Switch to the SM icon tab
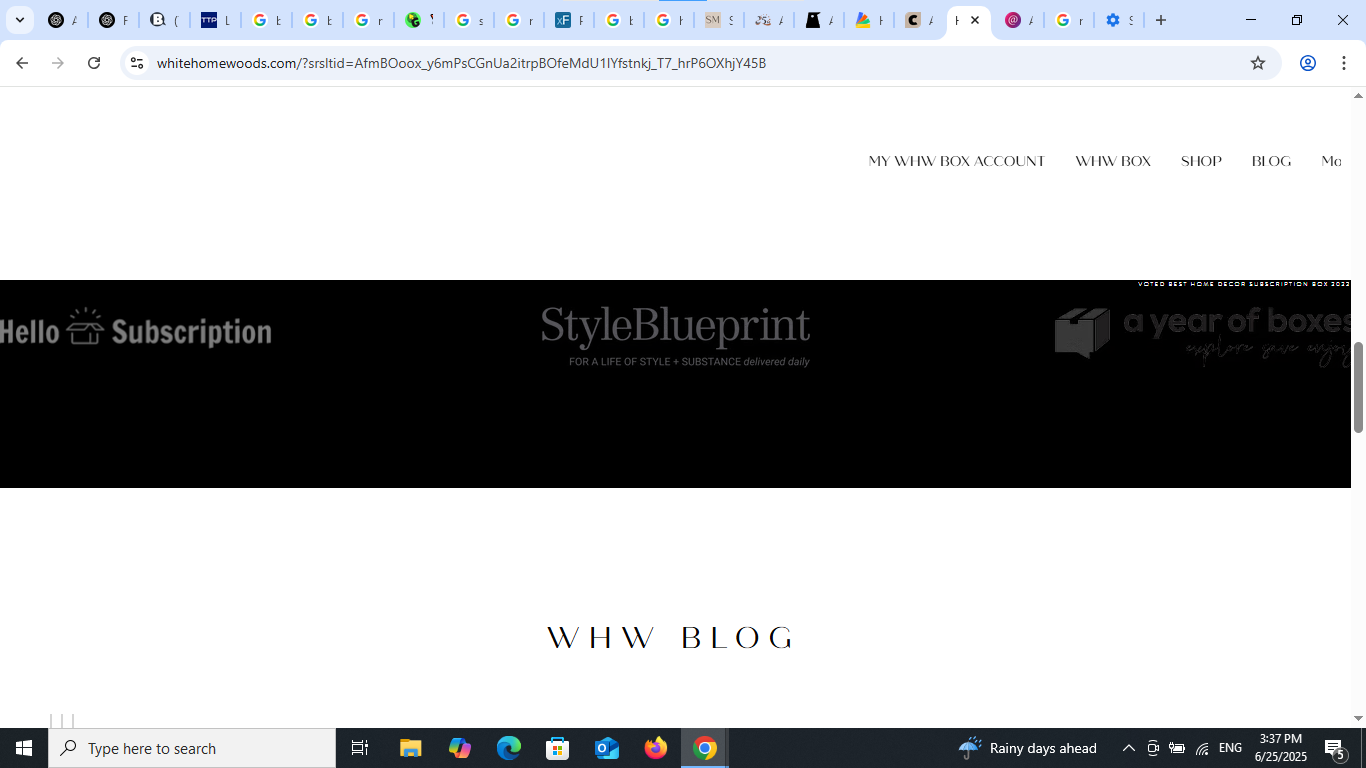1366x768 pixels. click(x=718, y=20)
